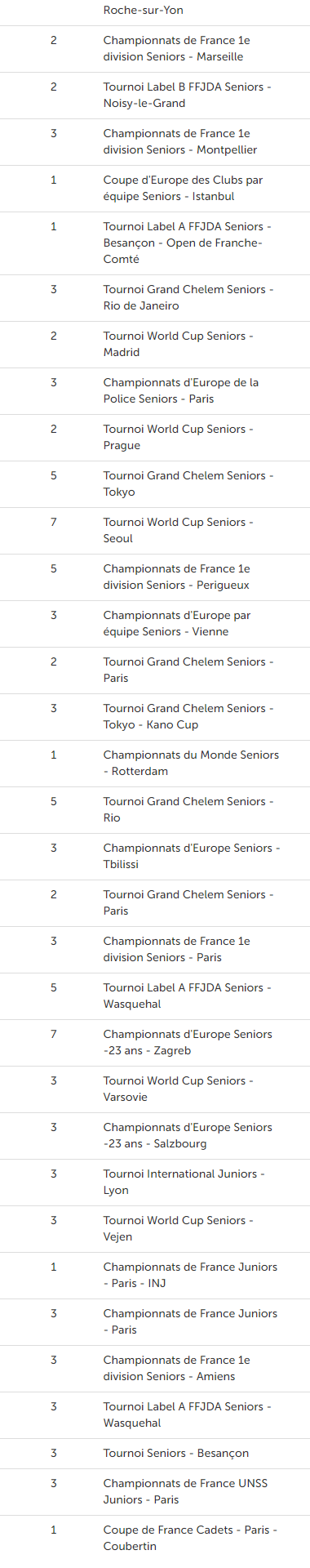Screen dimensions: 310x1568
Task: Select Championnats de France Juniors Paris INJ
Action: point(155,1276)
